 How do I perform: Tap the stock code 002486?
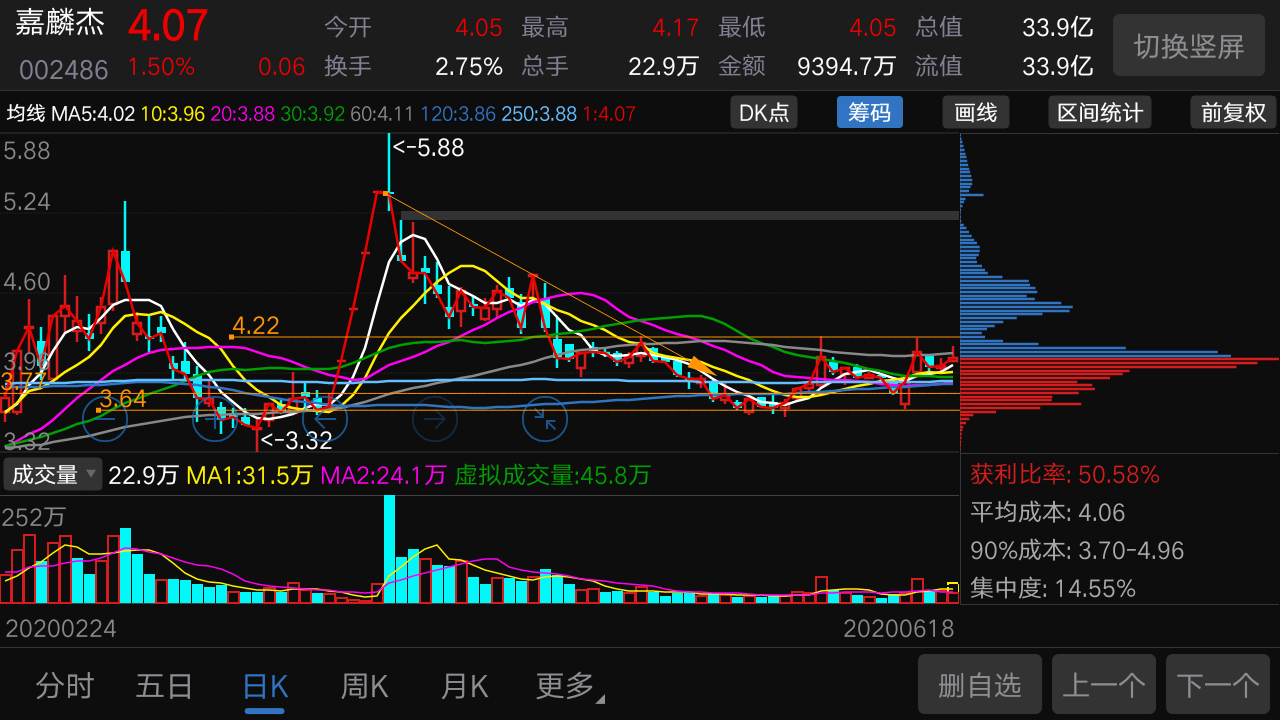click(x=64, y=70)
